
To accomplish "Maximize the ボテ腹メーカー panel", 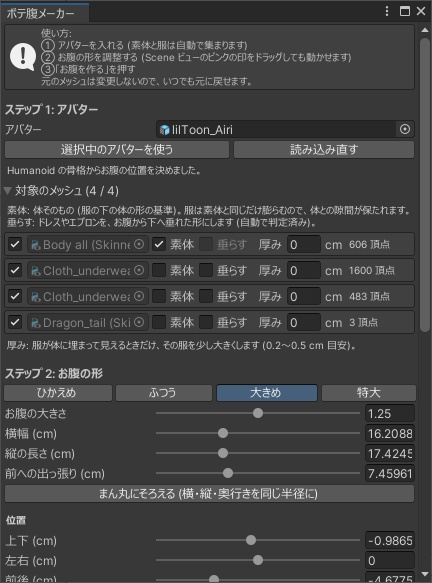I will coord(404,11).
